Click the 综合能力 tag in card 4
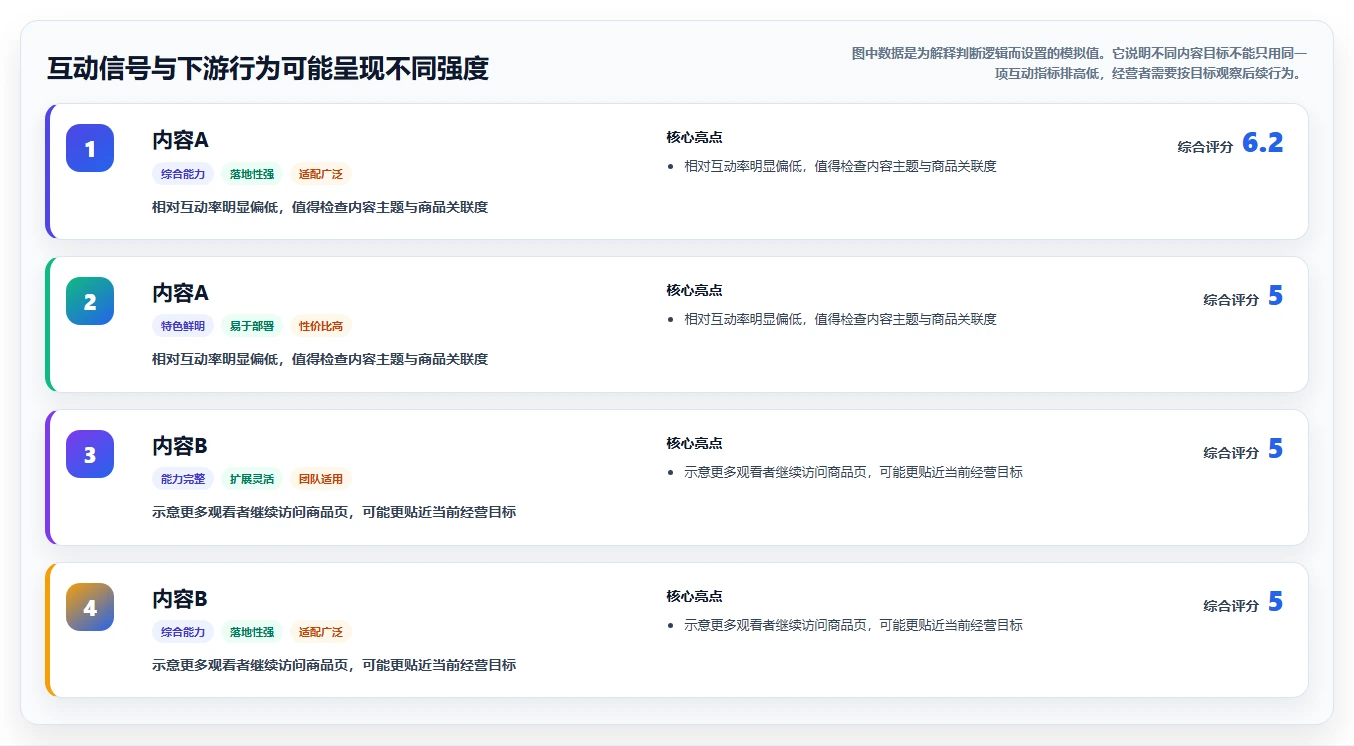 pos(183,632)
